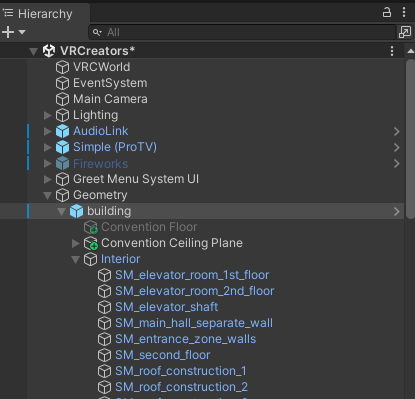
Task: Select the Fireworks label
Action: click(x=101, y=163)
